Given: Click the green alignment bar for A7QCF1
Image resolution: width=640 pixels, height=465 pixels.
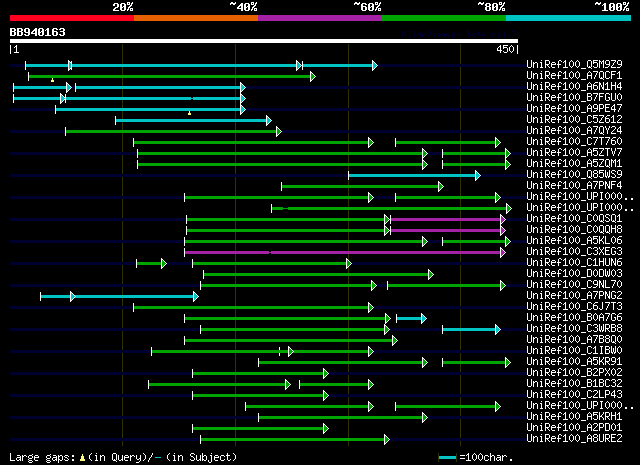Looking at the screenshot, I should (172, 76).
